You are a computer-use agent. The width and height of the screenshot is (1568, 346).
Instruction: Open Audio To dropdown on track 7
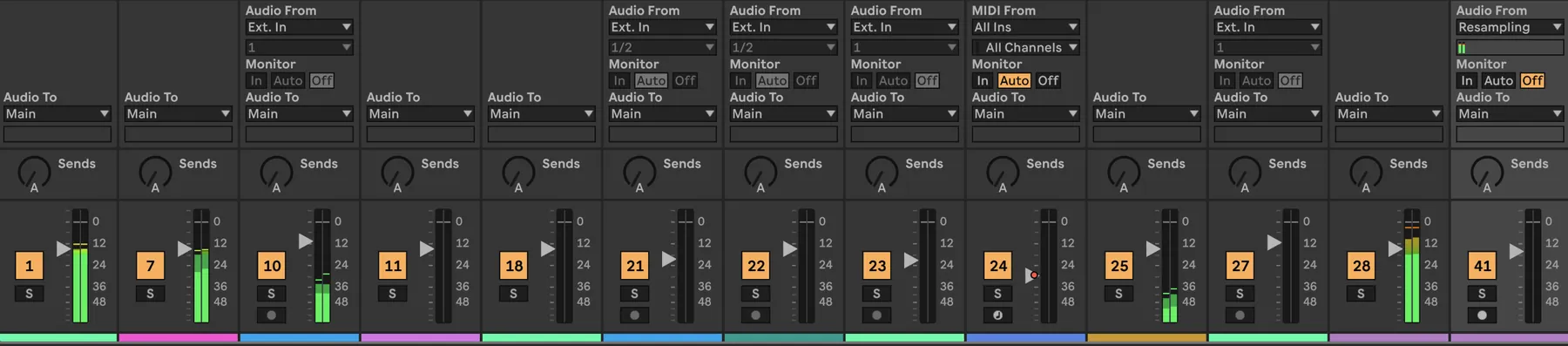point(179,114)
